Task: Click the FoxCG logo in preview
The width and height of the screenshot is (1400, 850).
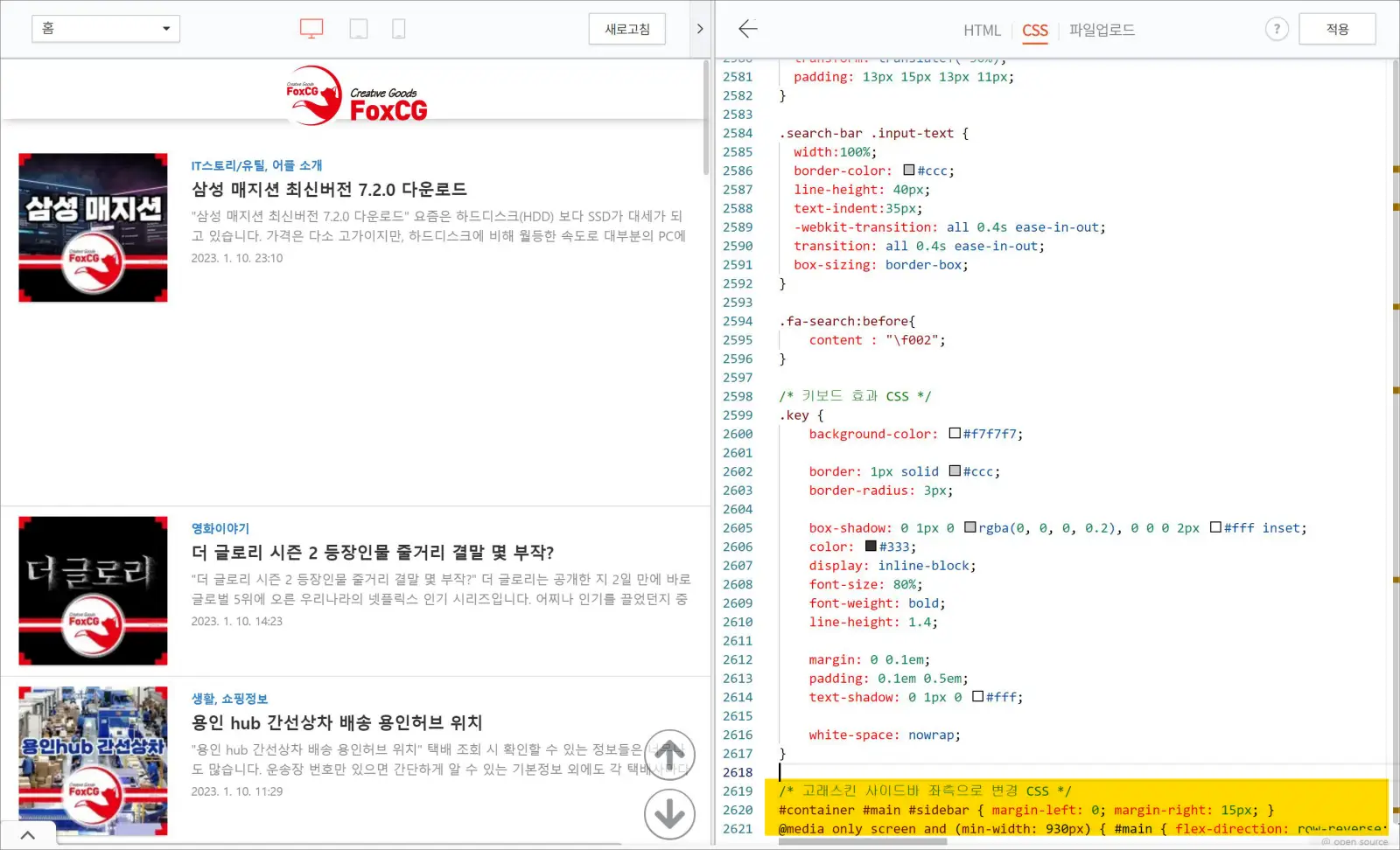Action: click(x=356, y=95)
